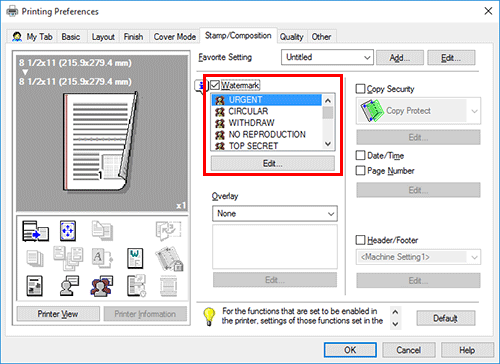Open the Quality tab

(291, 37)
